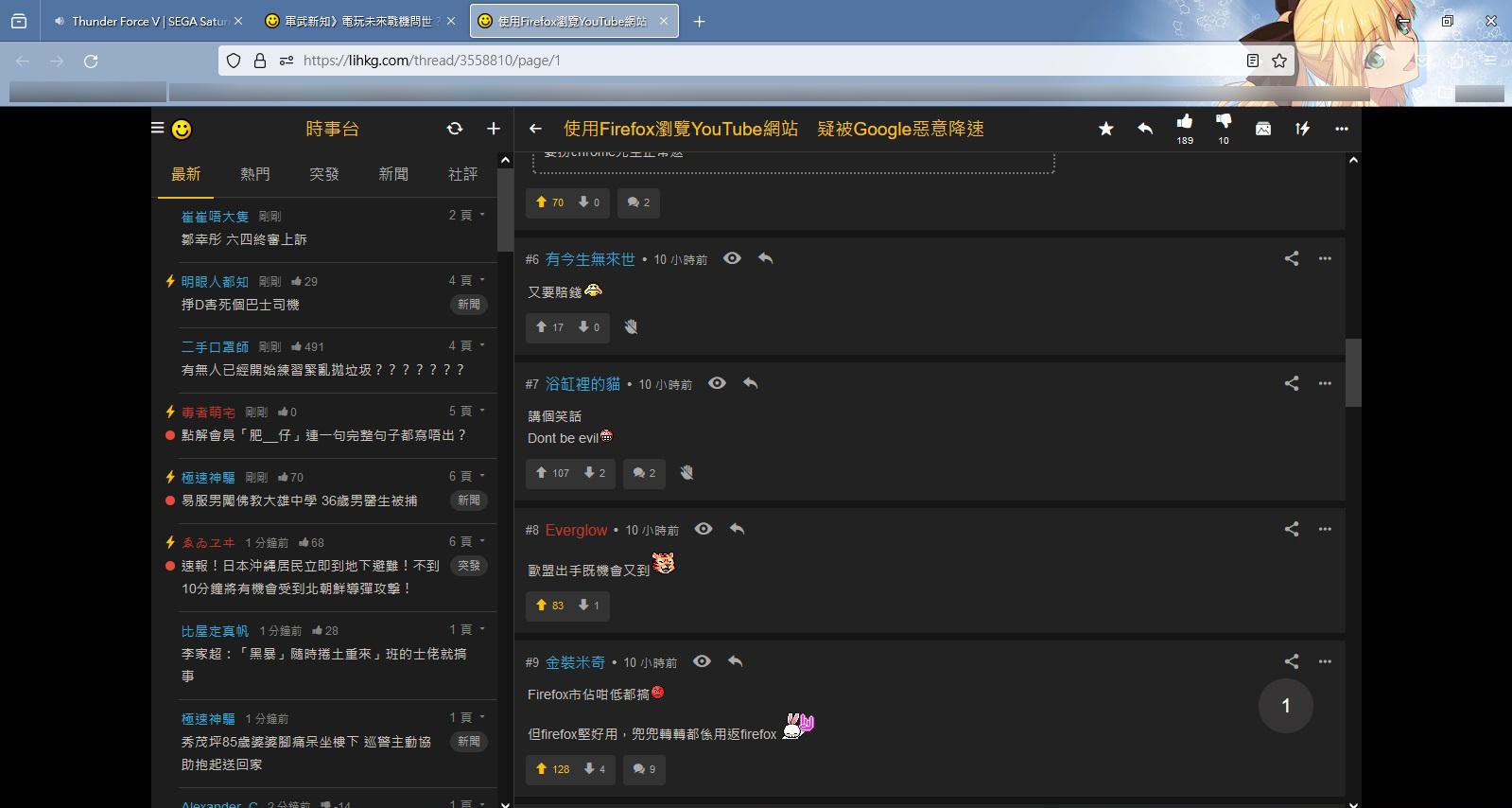Open username link 浴缸裡的貓
Image resolution: width=1512 pixels, height=808 pixels.
[x=582, y=384]
